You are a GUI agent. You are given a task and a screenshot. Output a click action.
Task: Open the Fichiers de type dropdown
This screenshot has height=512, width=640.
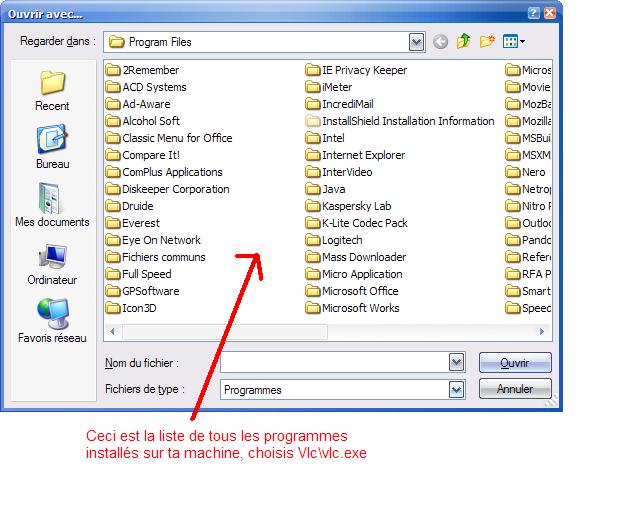coord(457,390)
